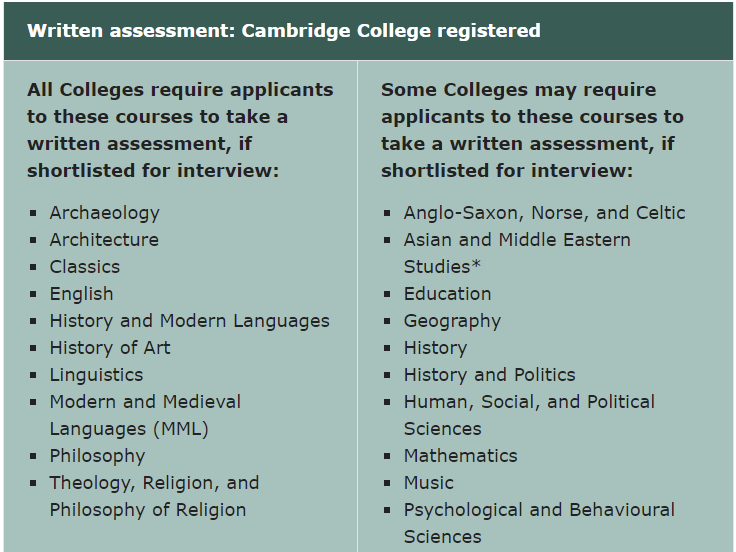The image size is (736, 552).
Task: Select Asian and Middle Eastern Studies
Action: [517, 253]
